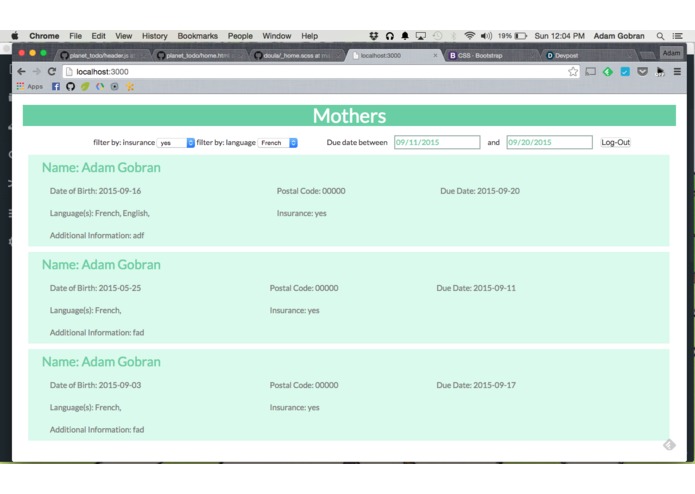
Task: Click the Log-Out button
Action: click(616, 142)
